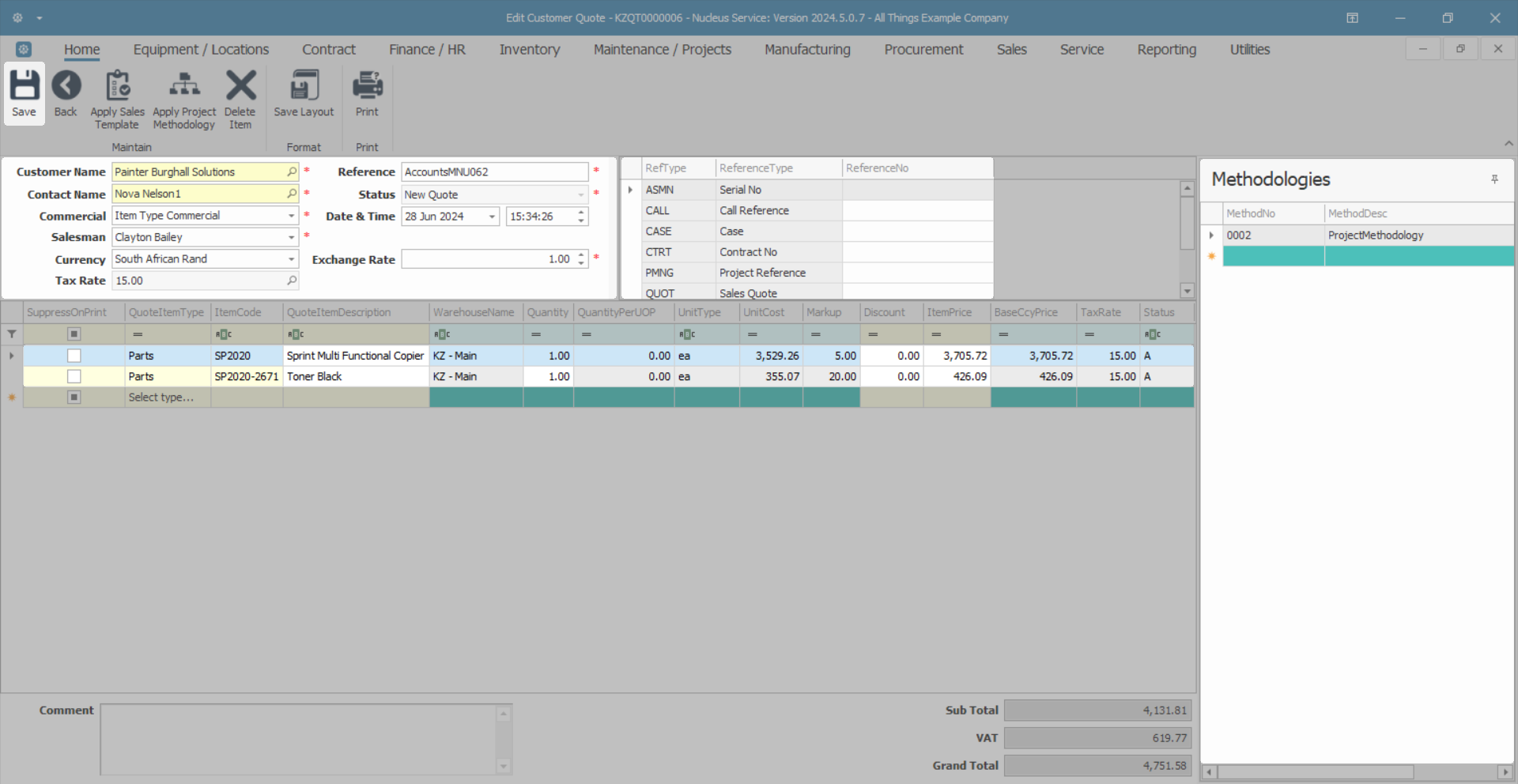
Task: Open the Currency dropdown
Action: tap(291, 259)
